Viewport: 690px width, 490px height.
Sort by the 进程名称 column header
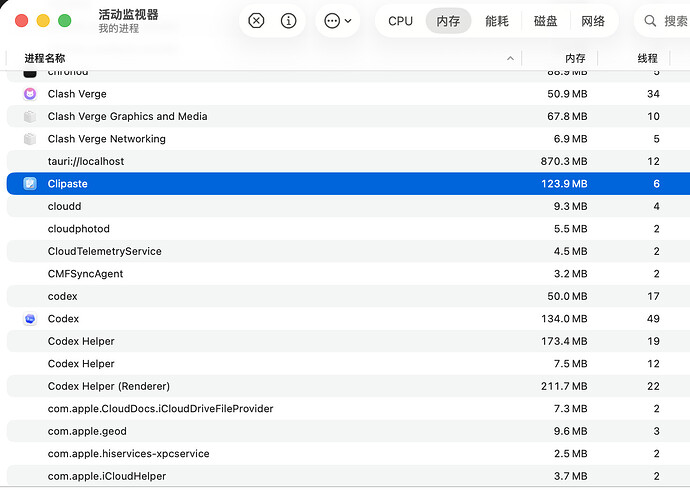[44, 58]
